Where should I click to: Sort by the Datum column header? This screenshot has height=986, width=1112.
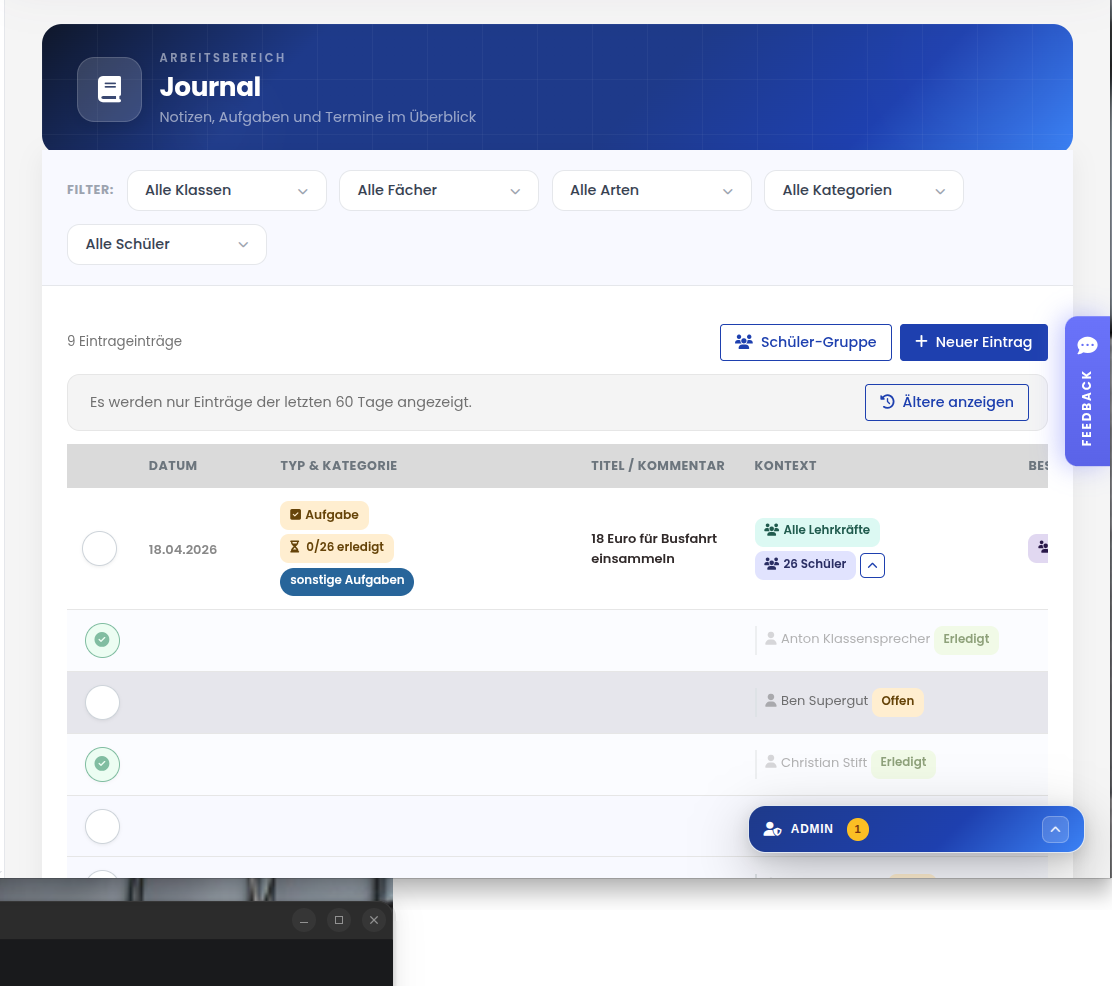173,466
